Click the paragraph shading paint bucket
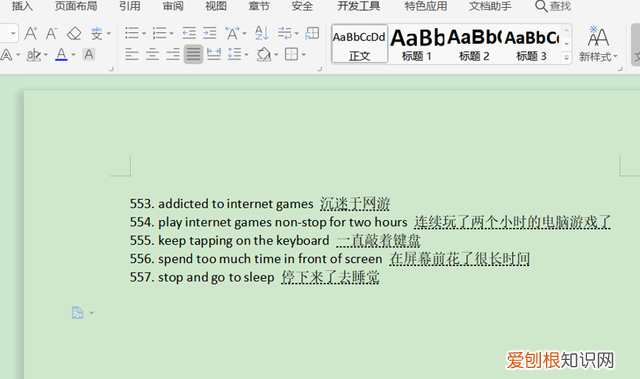Screen dimensions: 640x379 264,54
